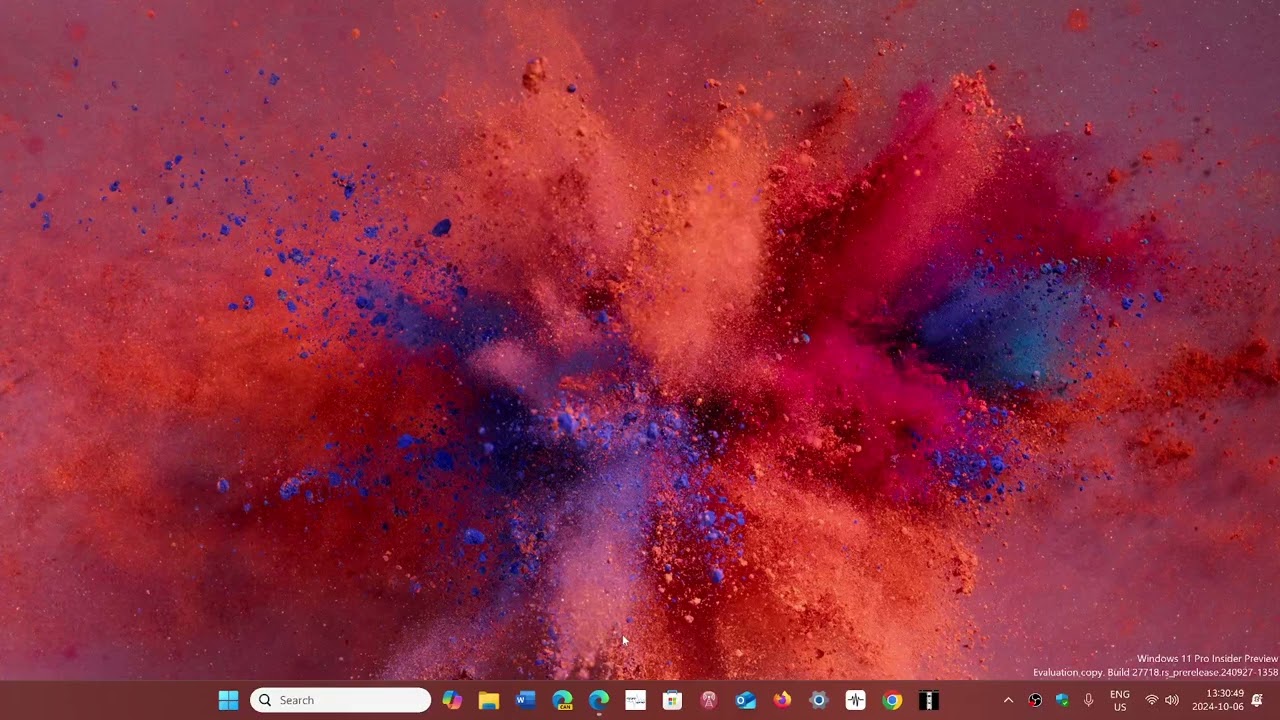Open the Microsoft Store from the taskbar
This screenshot has height=720, width=1280.
tap(672, 700)
